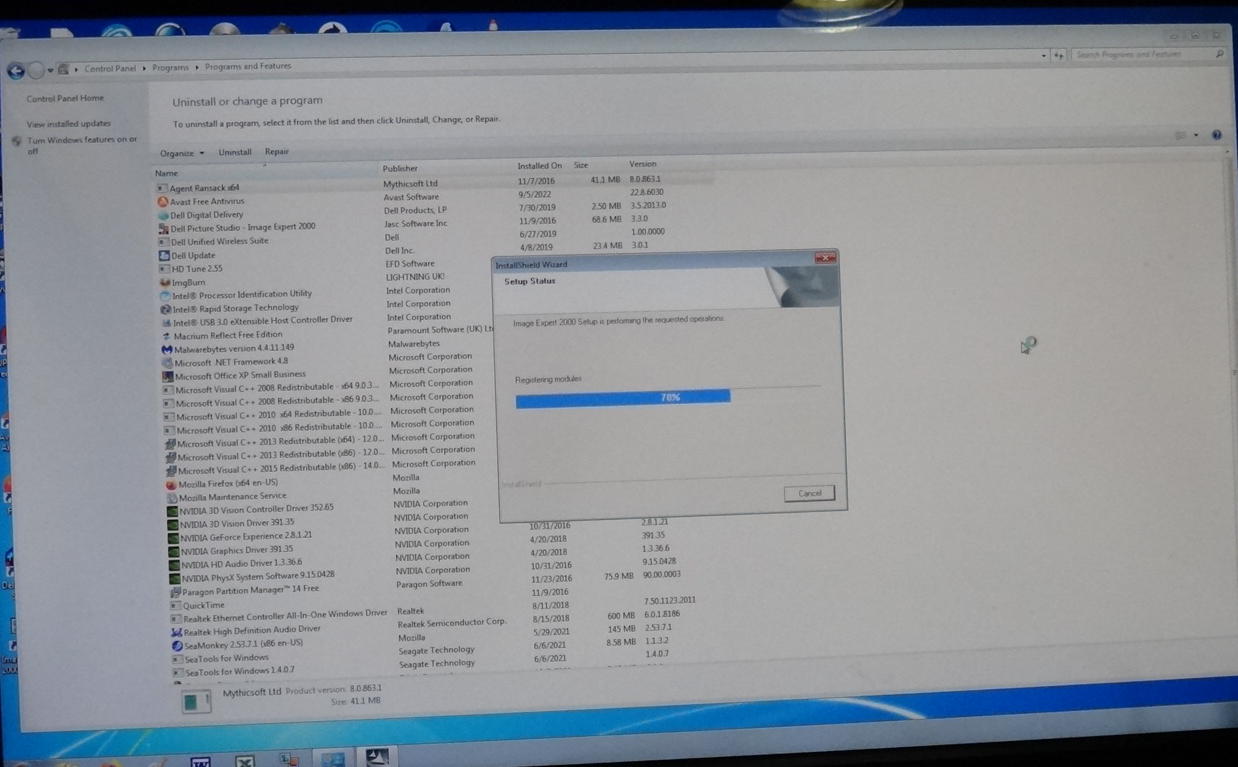Image resolution: width=1238 pixels, height=767 pixels.
Task: Select the HD Tune 2.55 row
Action: (x=199, y=269)
